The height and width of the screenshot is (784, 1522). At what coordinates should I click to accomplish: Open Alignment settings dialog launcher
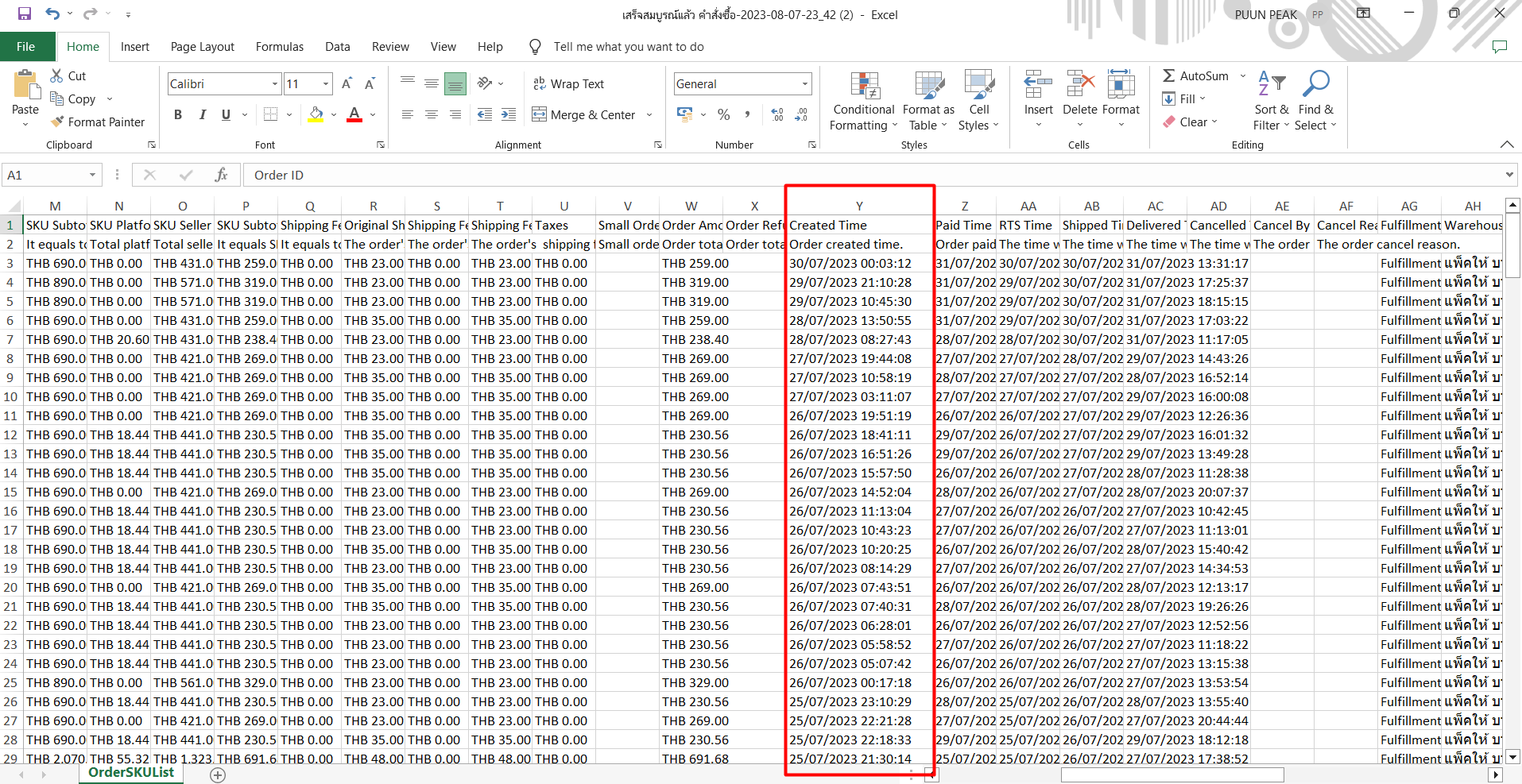tap(657, 145)
